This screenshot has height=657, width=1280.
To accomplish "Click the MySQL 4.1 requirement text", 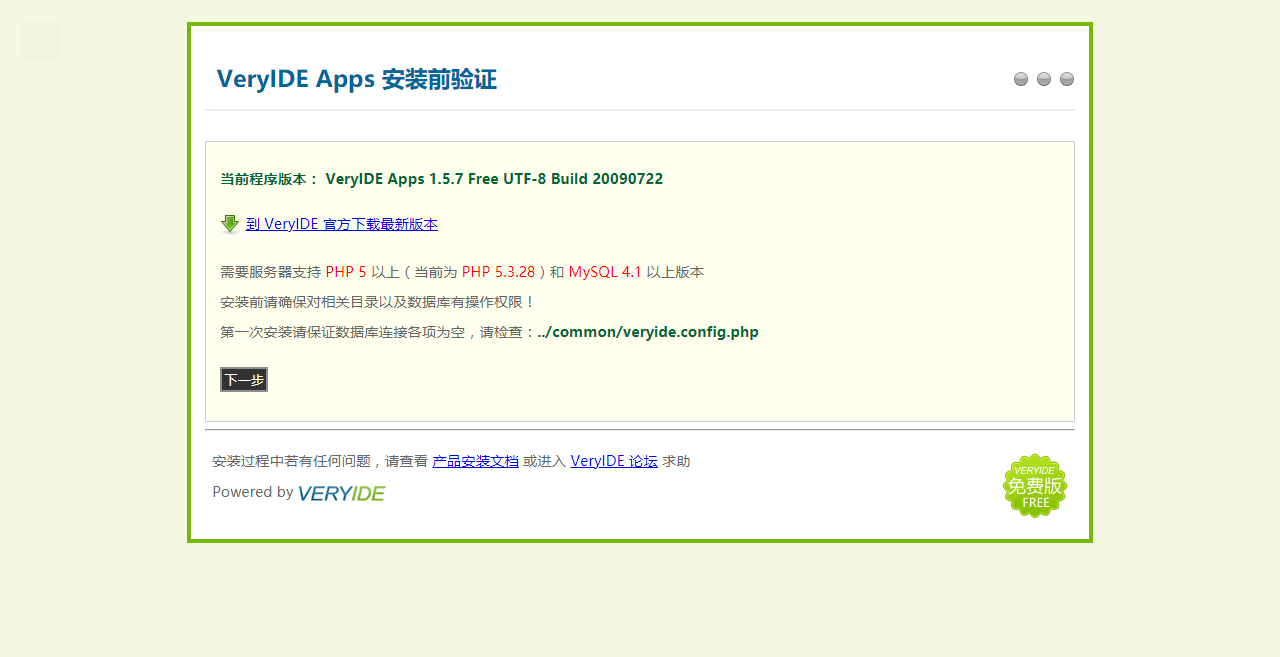I will coord(605,272).
